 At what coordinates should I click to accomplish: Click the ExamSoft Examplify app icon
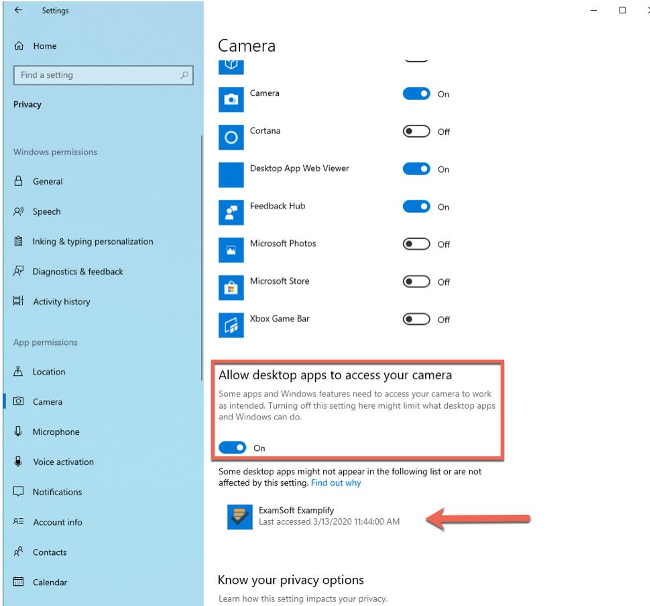coord(240,517)
